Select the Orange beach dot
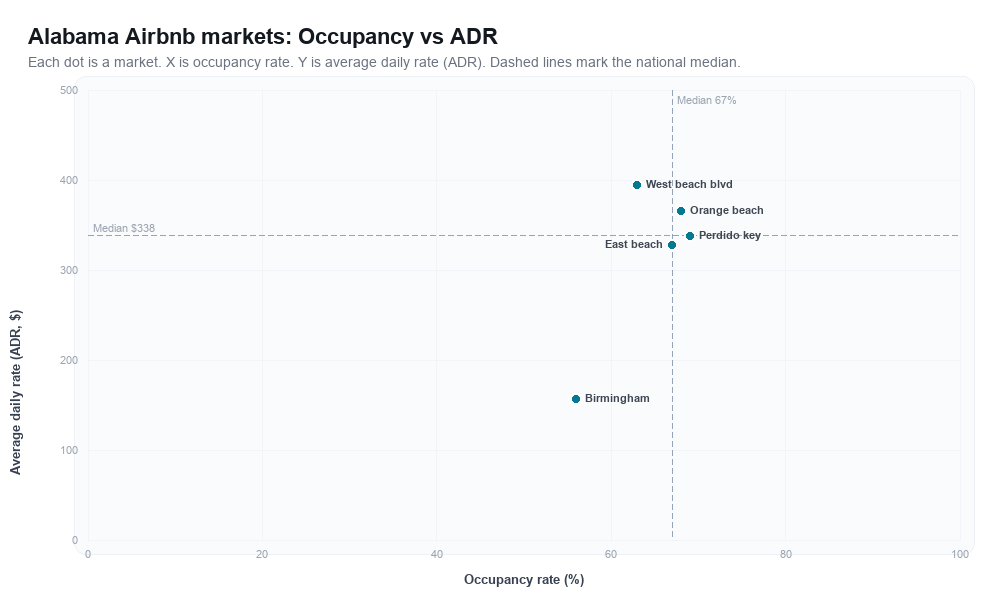The width and height of the screenshot is (1000, 600). tap(680, 211)
